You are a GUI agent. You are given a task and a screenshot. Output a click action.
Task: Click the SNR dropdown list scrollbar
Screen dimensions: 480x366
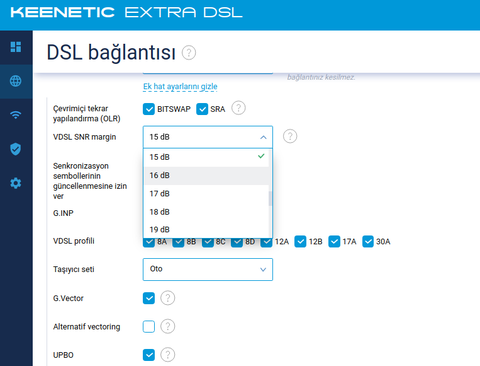270,199
